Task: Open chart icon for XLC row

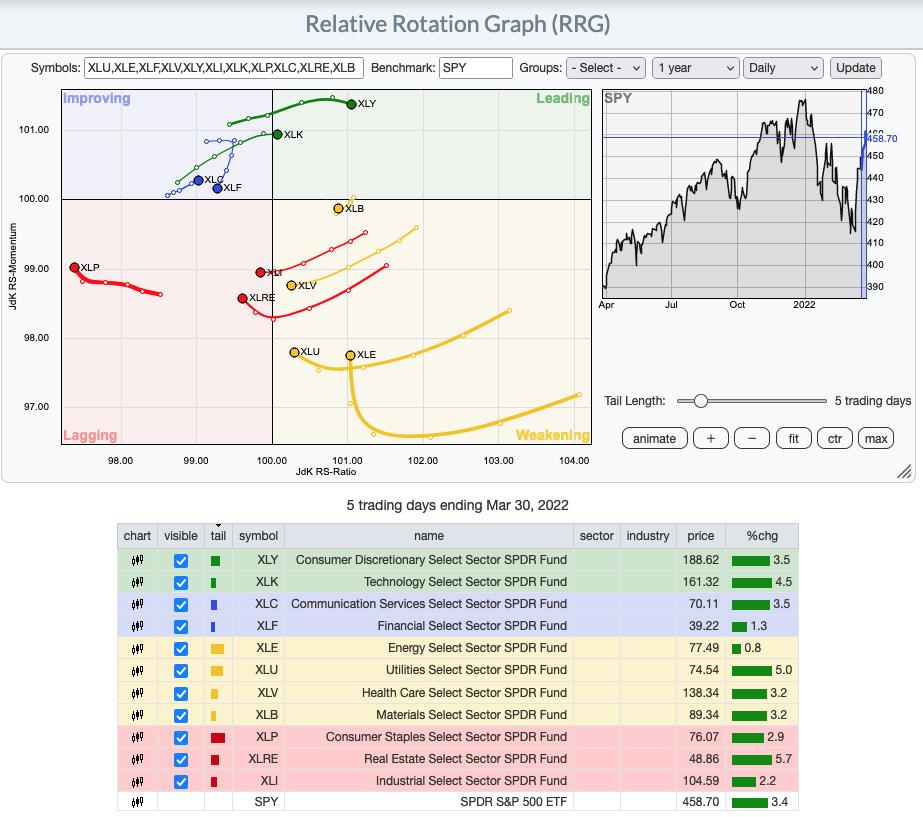Action: click(x=137, y=604)
